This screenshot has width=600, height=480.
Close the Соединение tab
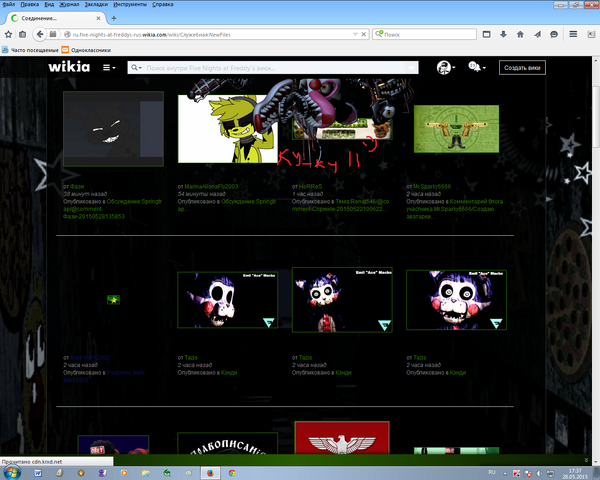[x=98, y=18]
